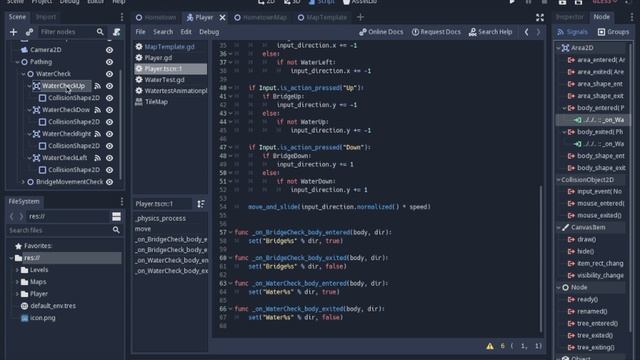
Task: Jump to _physics_process in methods list
Action: click(x=161, y=218)
